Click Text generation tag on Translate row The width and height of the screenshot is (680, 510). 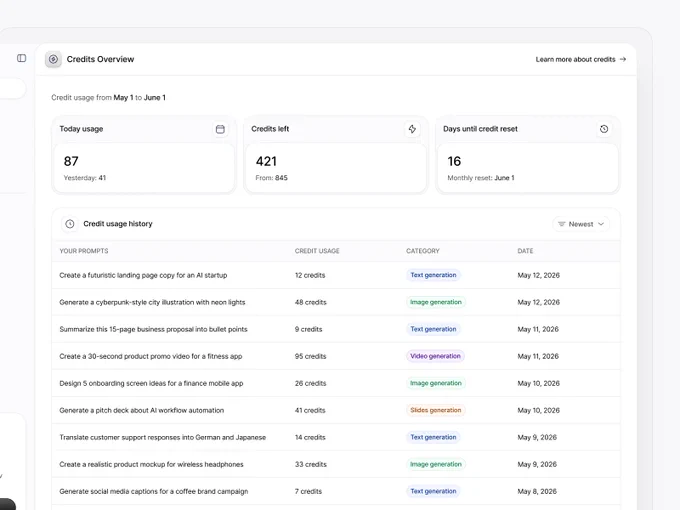(433, 437)
